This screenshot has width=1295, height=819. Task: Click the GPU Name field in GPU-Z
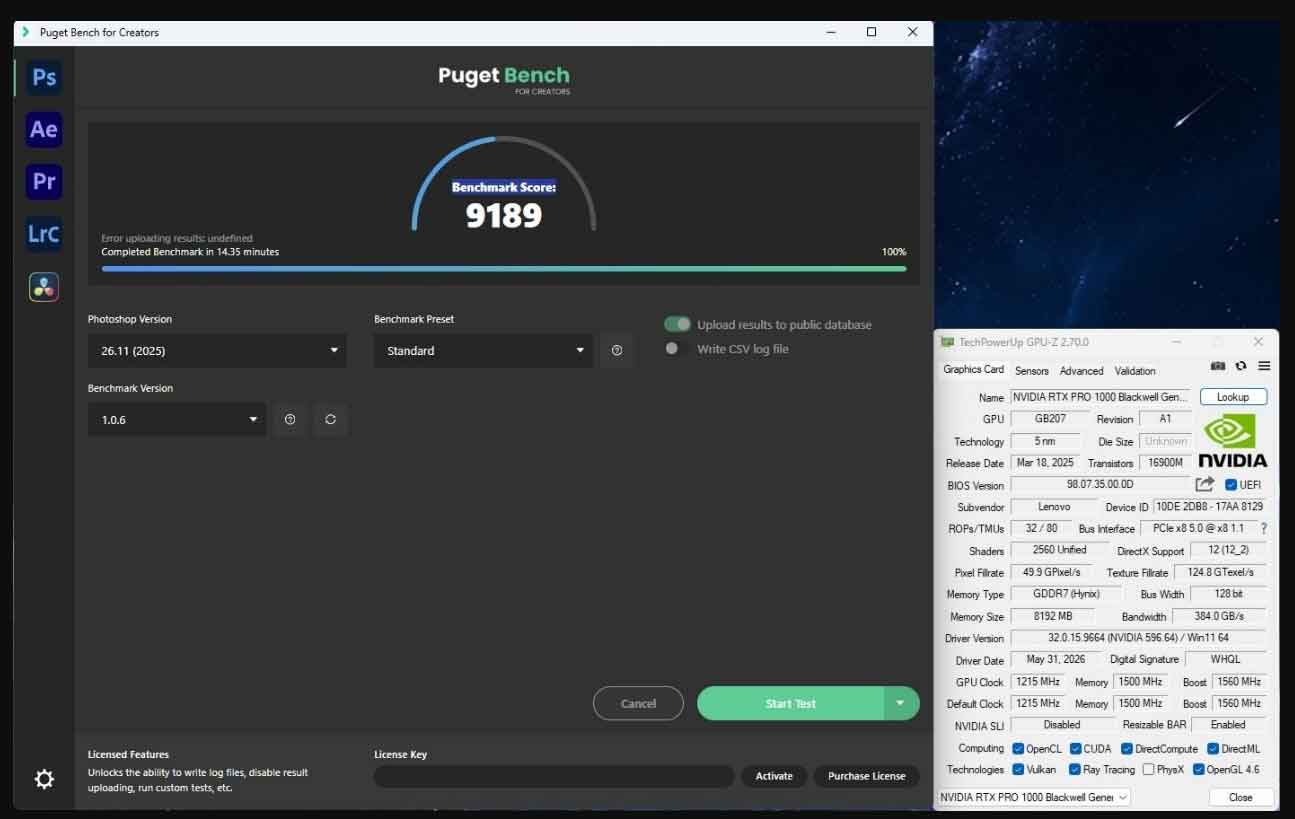1100,397
